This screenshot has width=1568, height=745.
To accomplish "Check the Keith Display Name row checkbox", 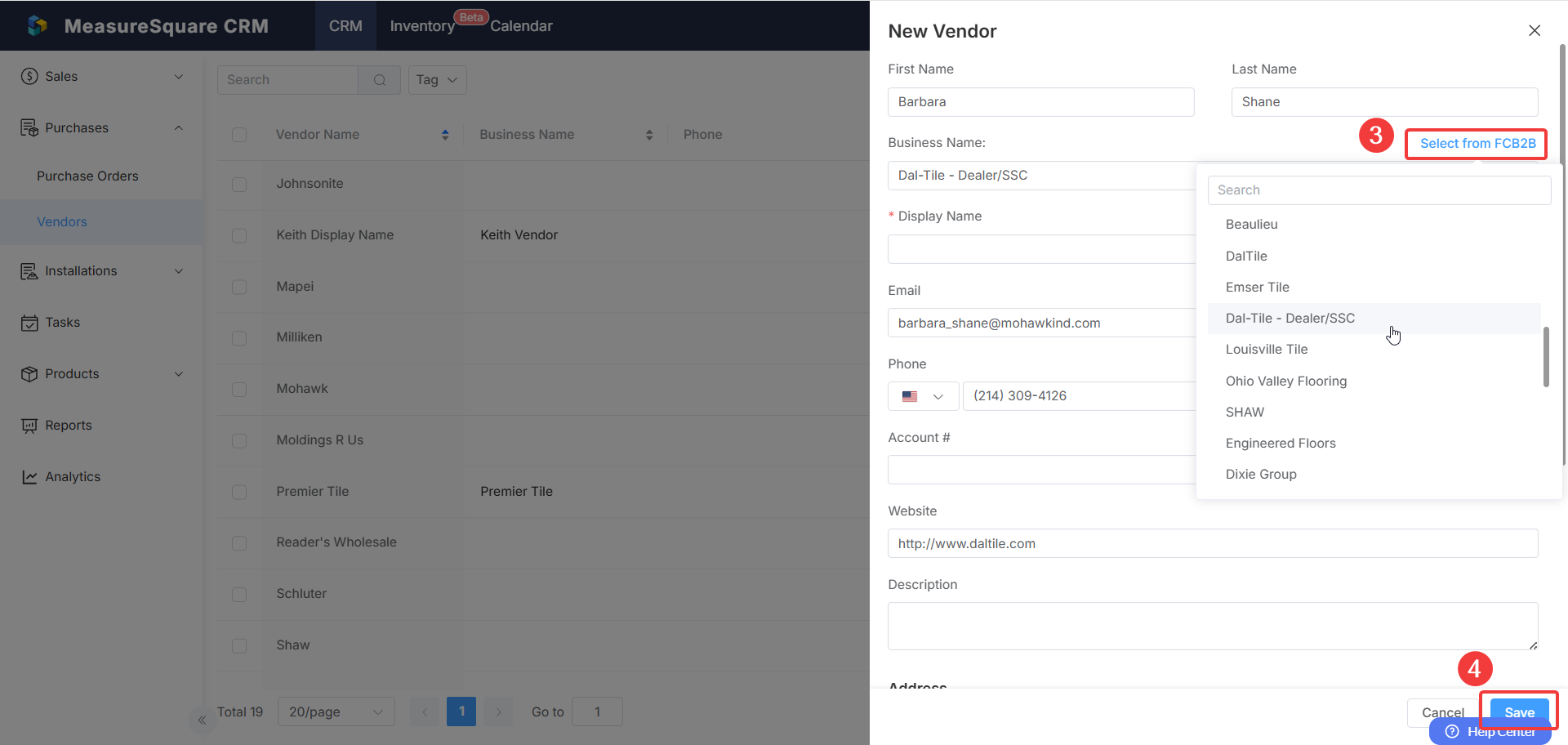I will coord(239,235).
